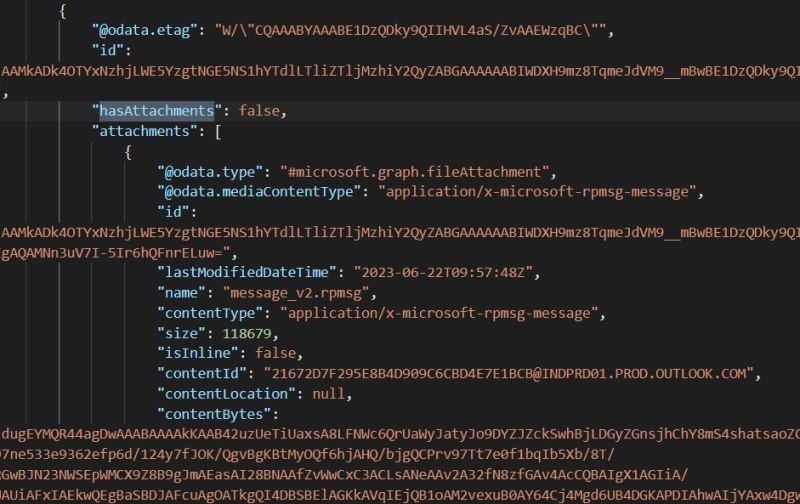Select the INDPRD01.PROD.OUTLOOK.COM contentId value
800x504 pixels.
(x=509, y=373)
